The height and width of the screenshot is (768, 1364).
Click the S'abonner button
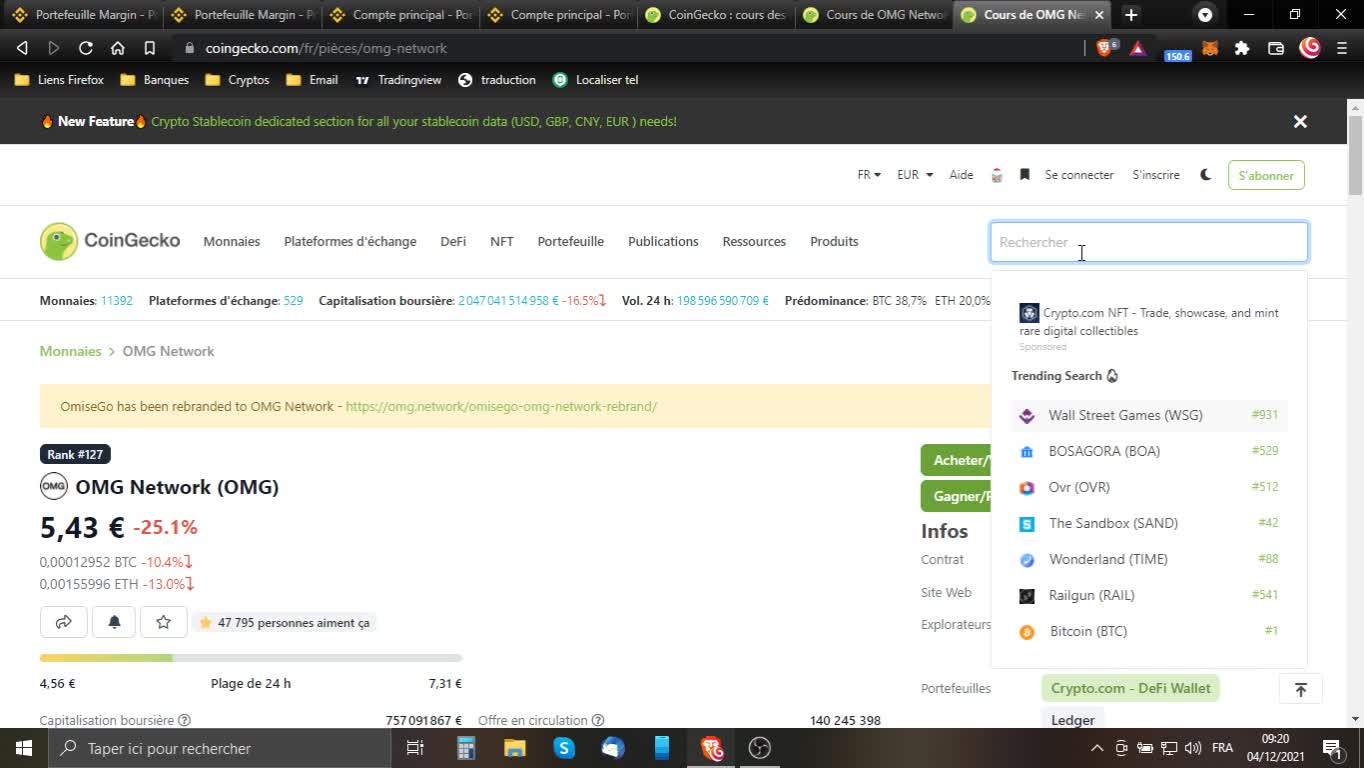click(1266, 175)
